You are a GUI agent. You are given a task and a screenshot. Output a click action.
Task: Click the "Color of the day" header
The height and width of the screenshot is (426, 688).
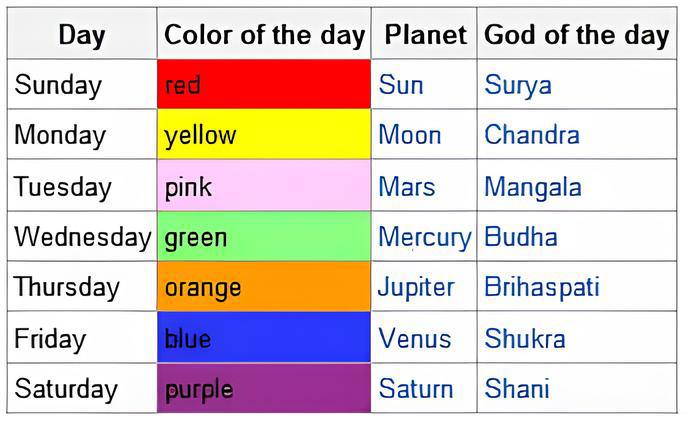(x=264, y=35)
